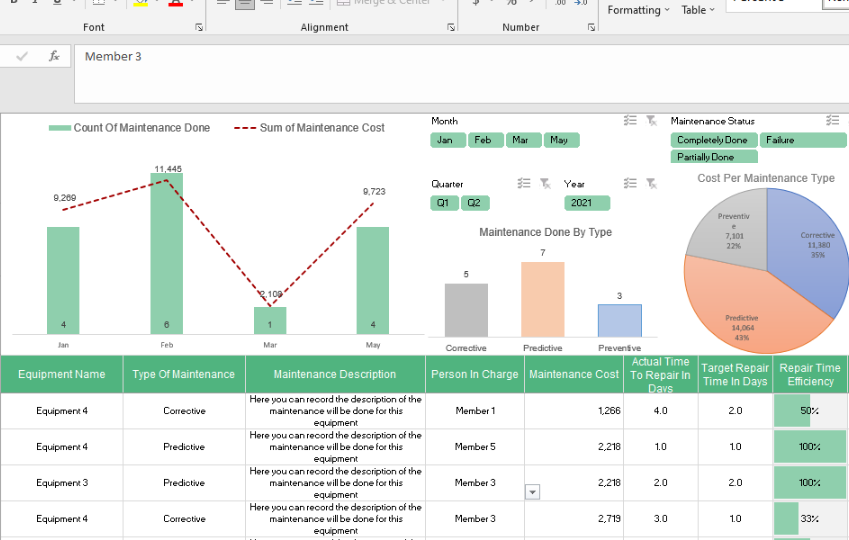Toggle the Jan month slicer item
The image size is (849, 540).
[x=446, y=140]
